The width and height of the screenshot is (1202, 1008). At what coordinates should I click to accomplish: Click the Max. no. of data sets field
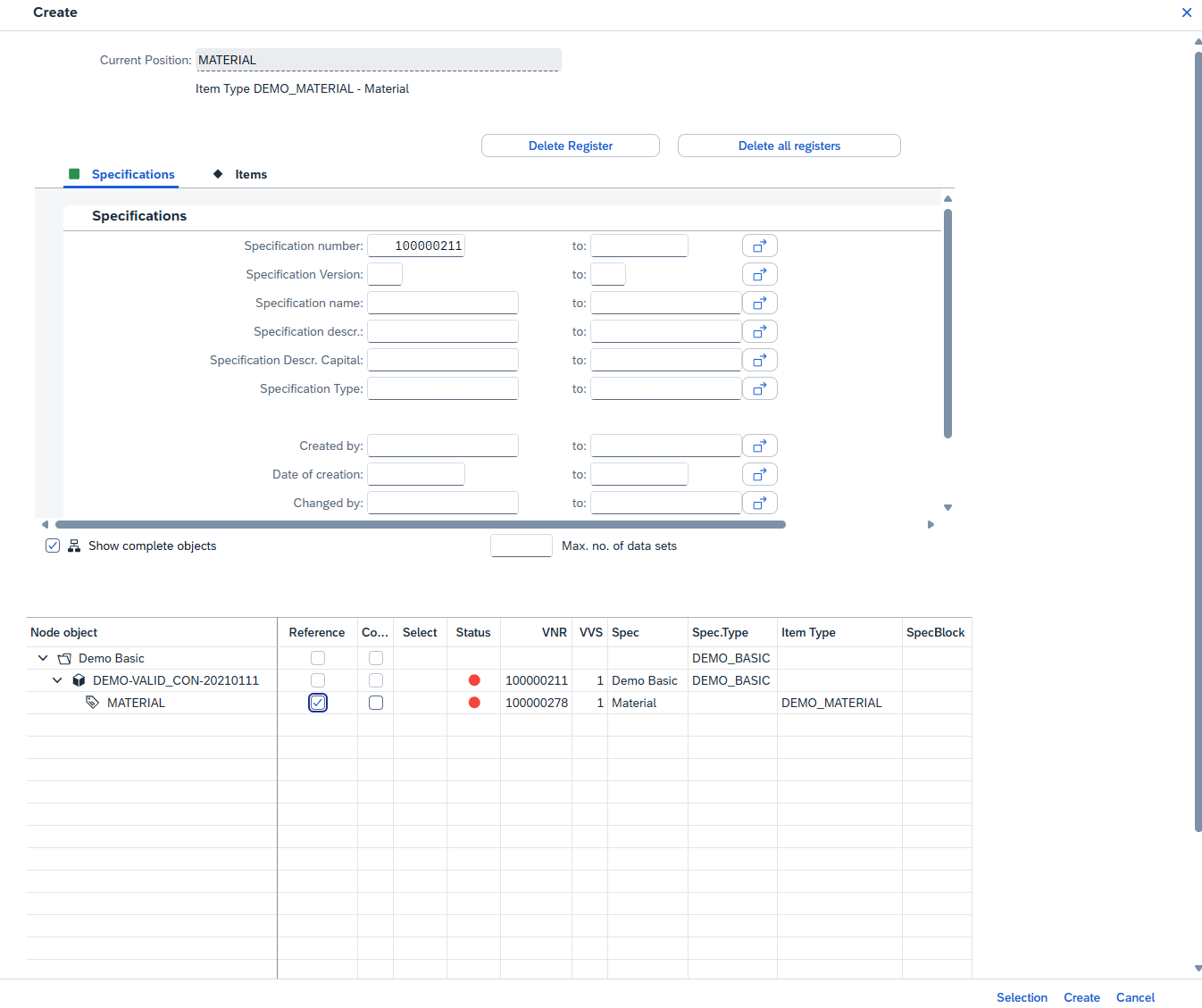[x=521, y=546]
